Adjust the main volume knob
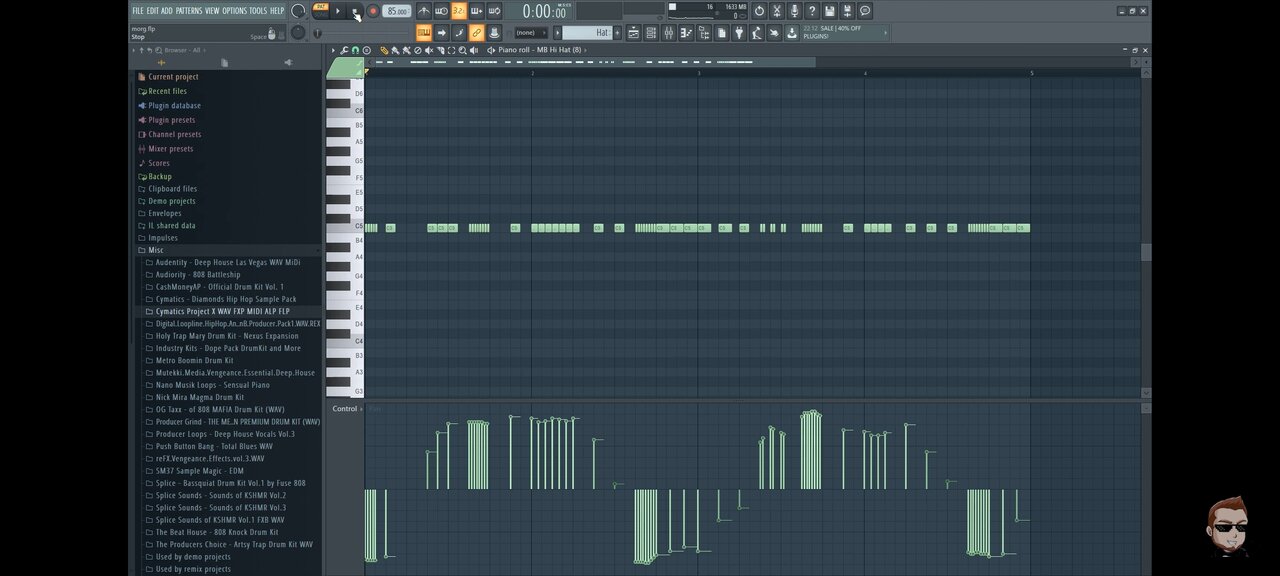The height and width of the screenshot is (576, 1280). coord(298,11)
